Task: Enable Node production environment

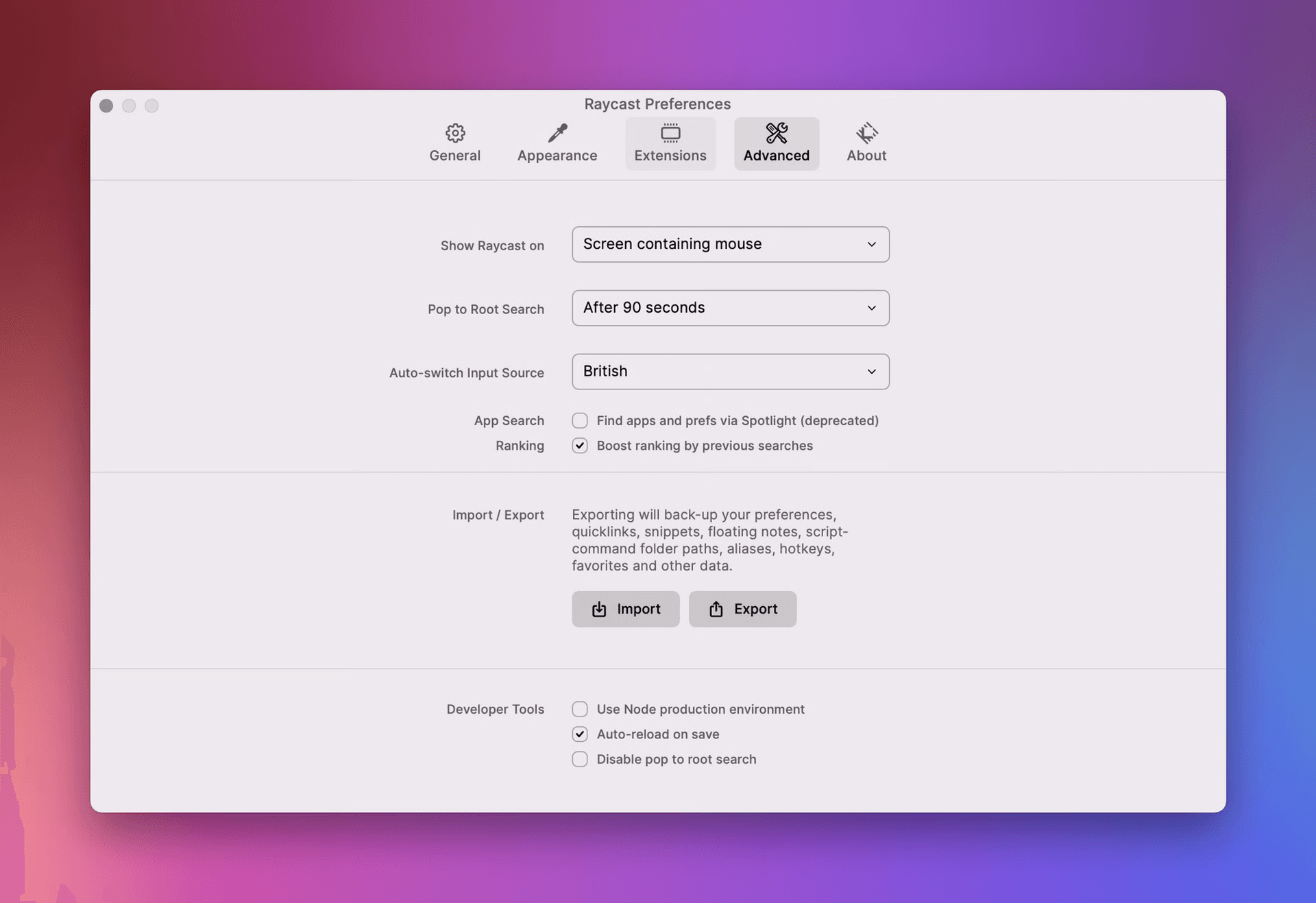Action: click(x=580, y=709)
